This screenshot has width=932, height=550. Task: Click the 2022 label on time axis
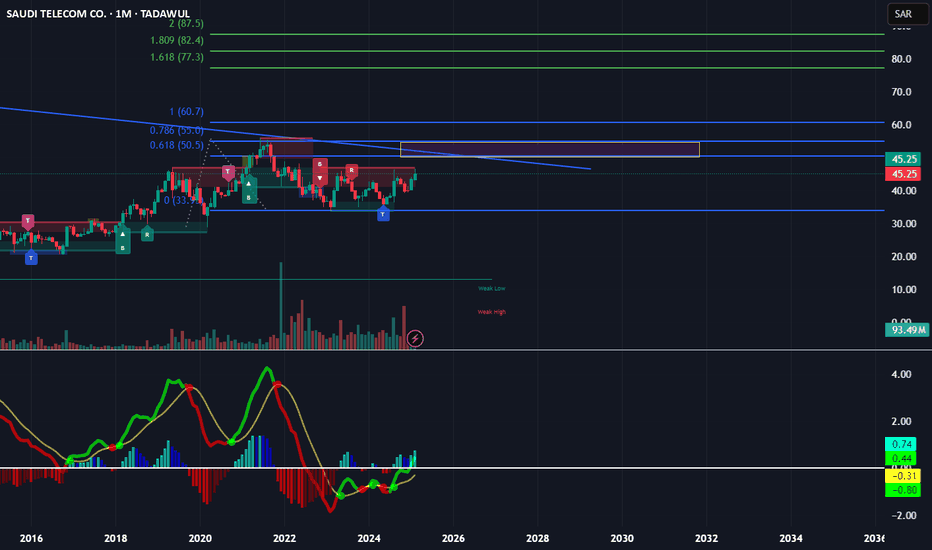[284, 538]
